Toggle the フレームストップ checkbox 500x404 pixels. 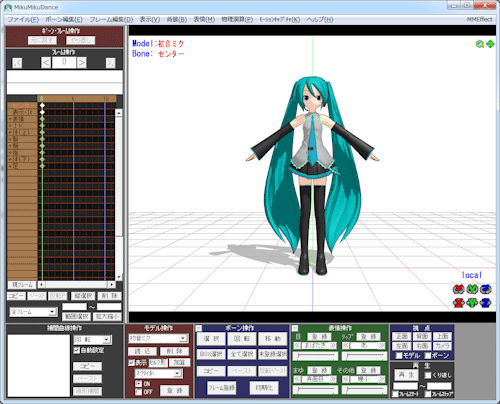[x=428, y=394]
